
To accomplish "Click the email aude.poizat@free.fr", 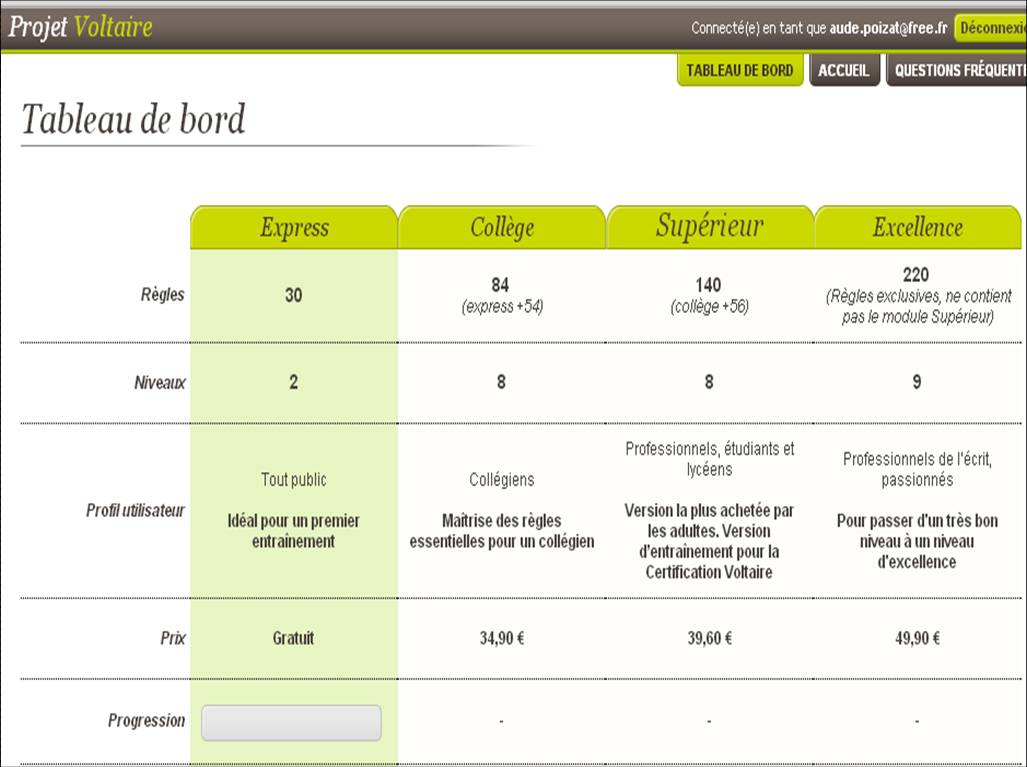I will (x=888, y=28).
